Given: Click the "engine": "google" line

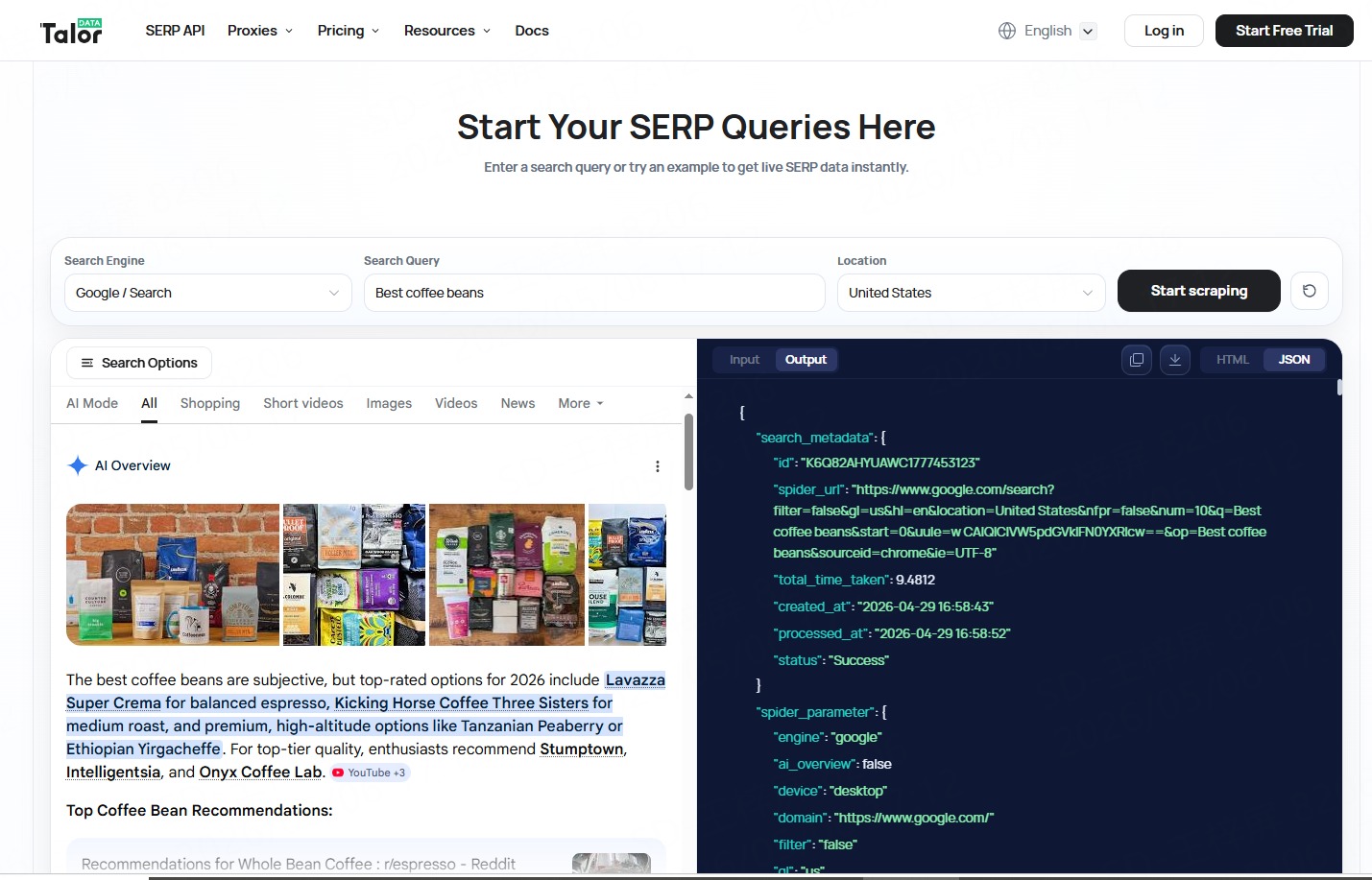Looking at the screenshot, I should [x=828, y=737].
